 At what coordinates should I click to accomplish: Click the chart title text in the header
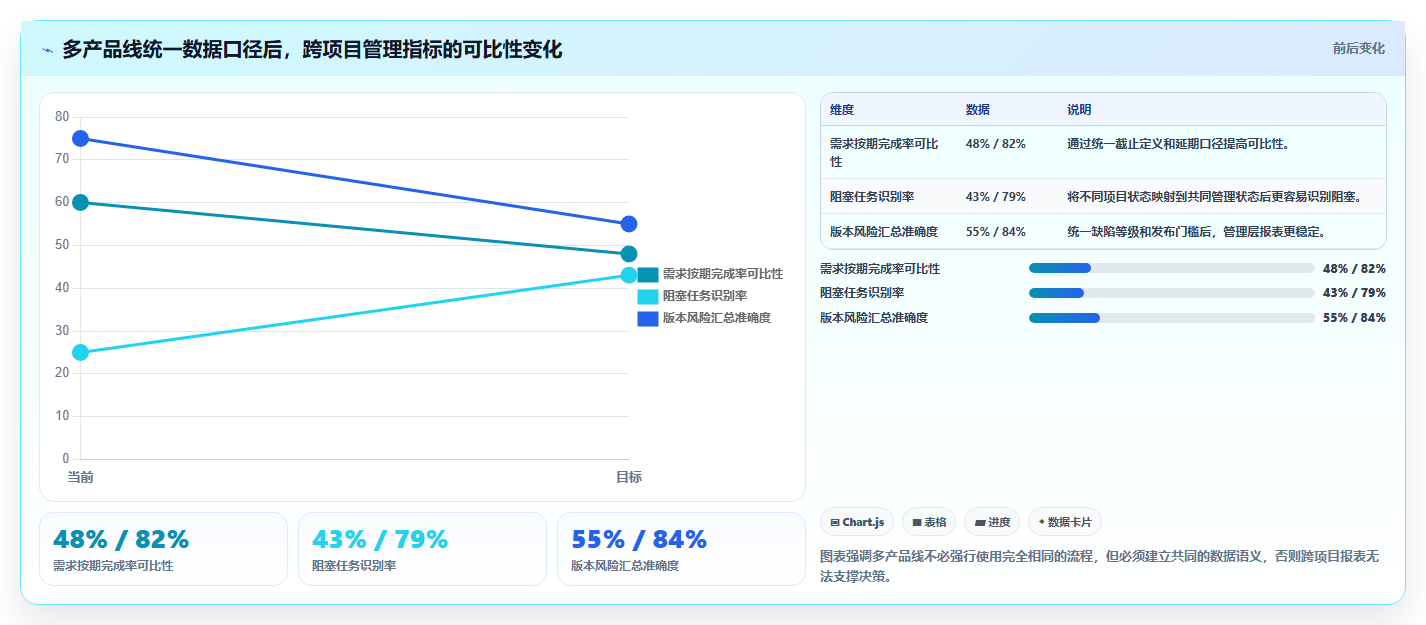tap(312, 50)
